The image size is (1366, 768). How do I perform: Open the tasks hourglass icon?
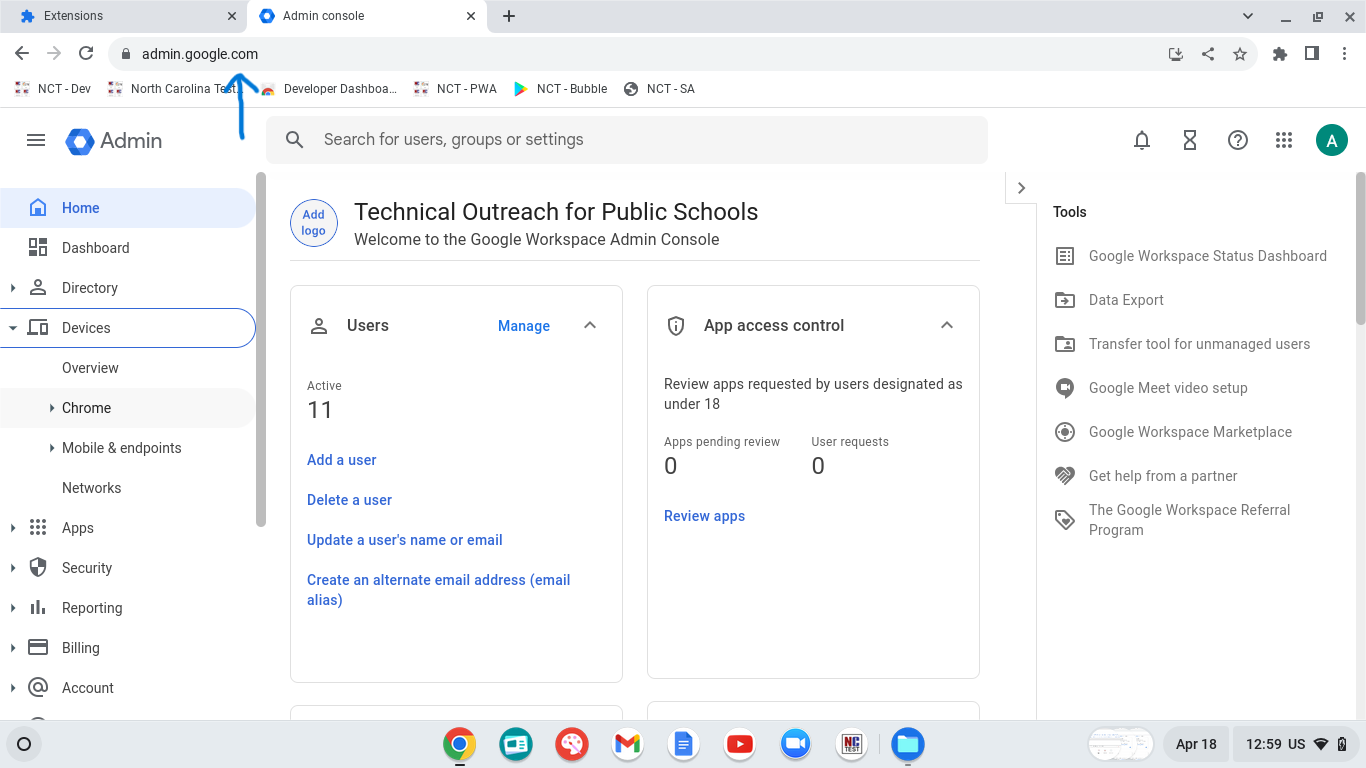(x=1190, y=141)
